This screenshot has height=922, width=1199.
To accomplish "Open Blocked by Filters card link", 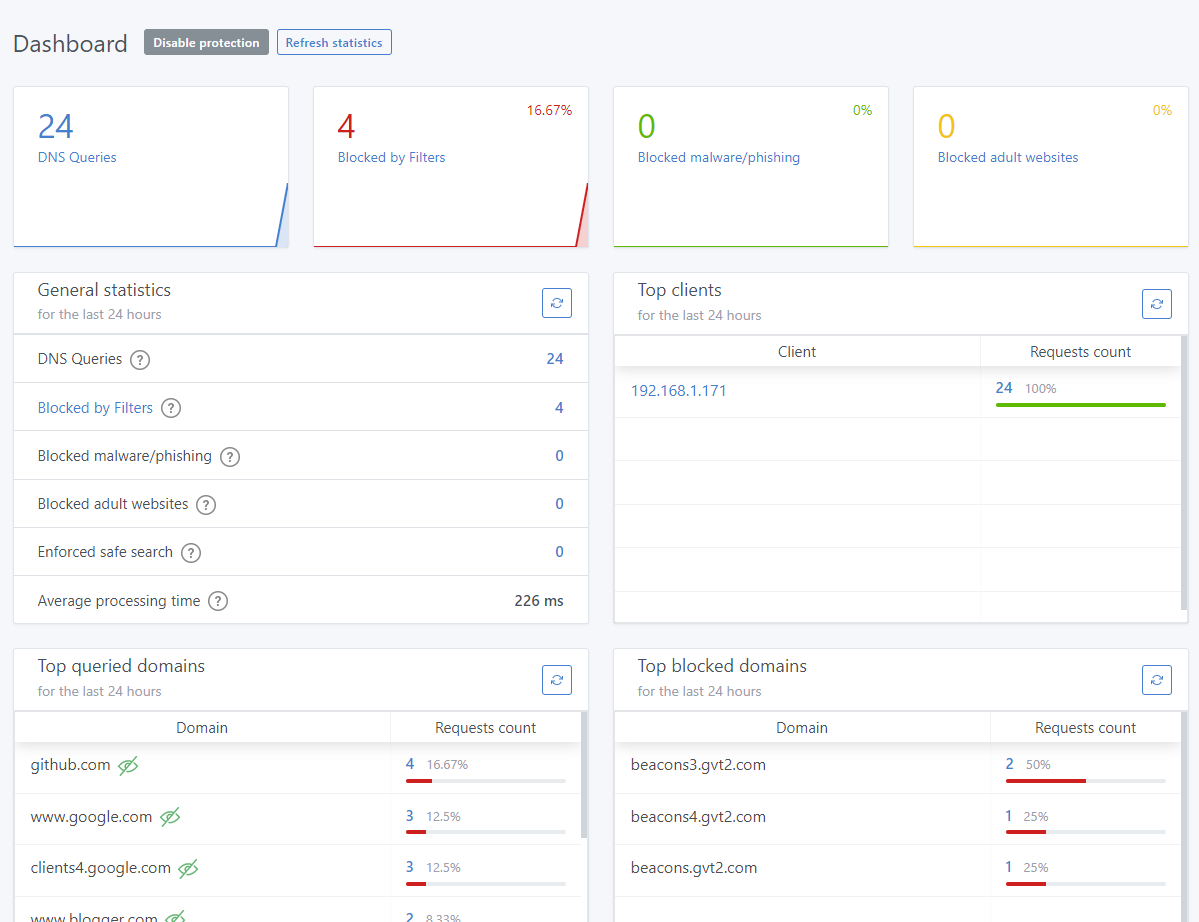I will coord(392,157).
